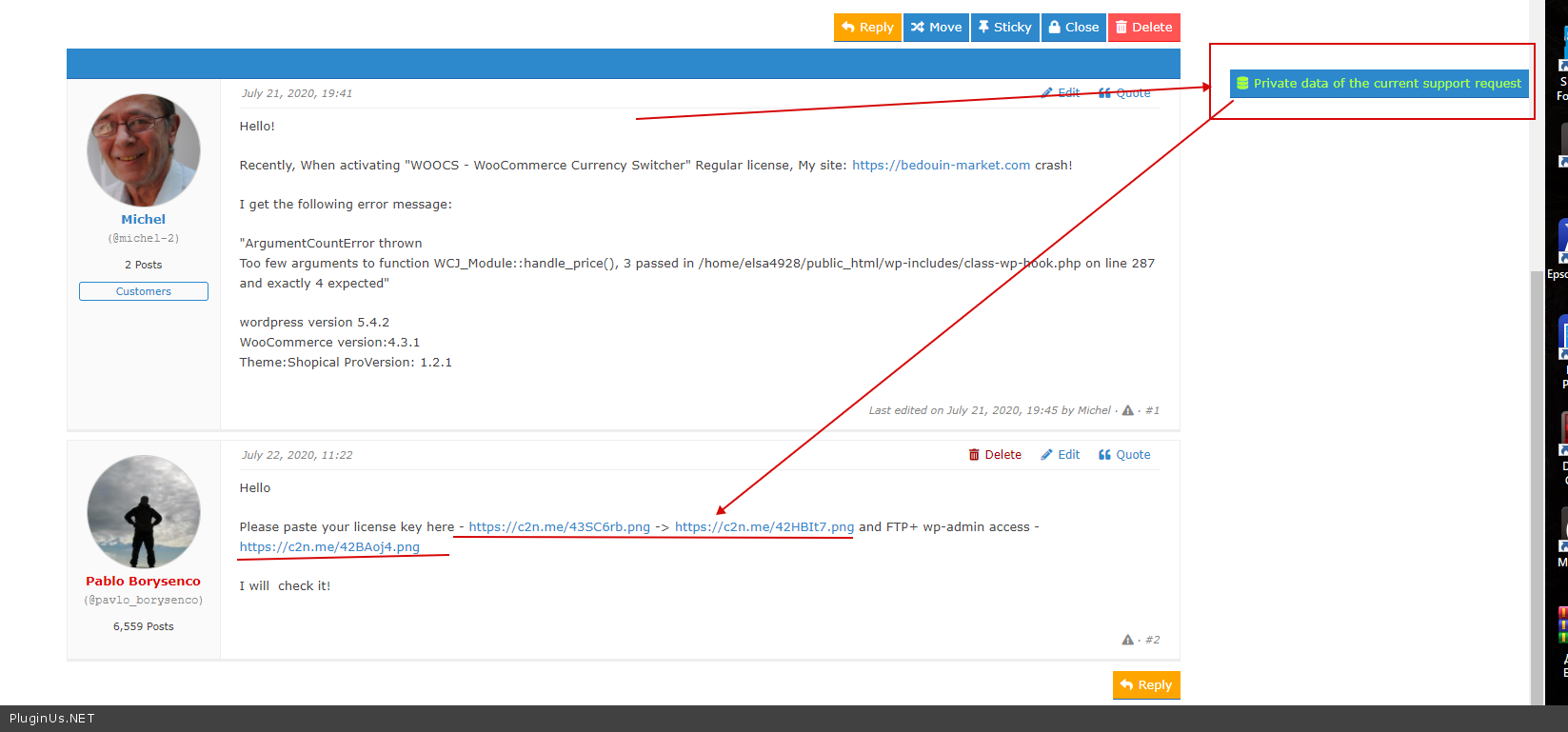Click Pablo Borysenco's profile name
The width and height of the screenshot is (1568, 732).
(x=143, y=582)
